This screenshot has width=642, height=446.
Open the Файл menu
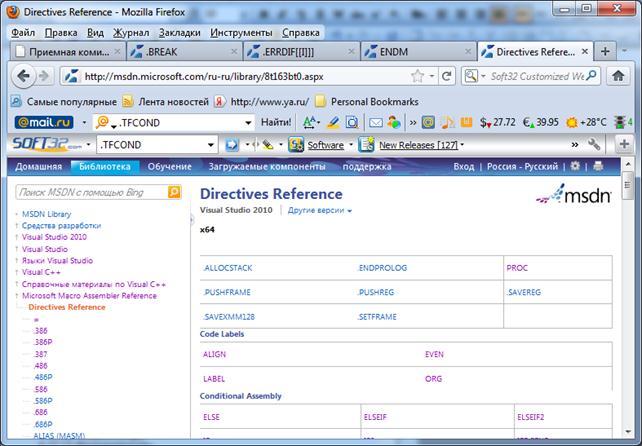point(23,32)
